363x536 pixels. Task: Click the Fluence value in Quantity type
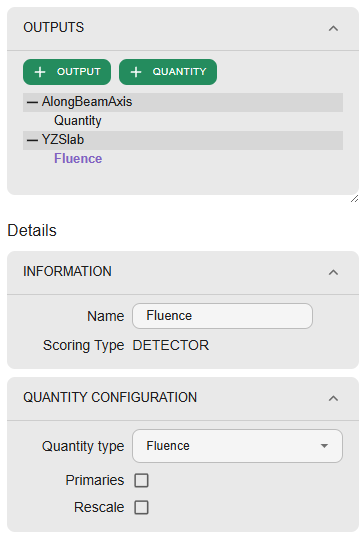(168, 446)
